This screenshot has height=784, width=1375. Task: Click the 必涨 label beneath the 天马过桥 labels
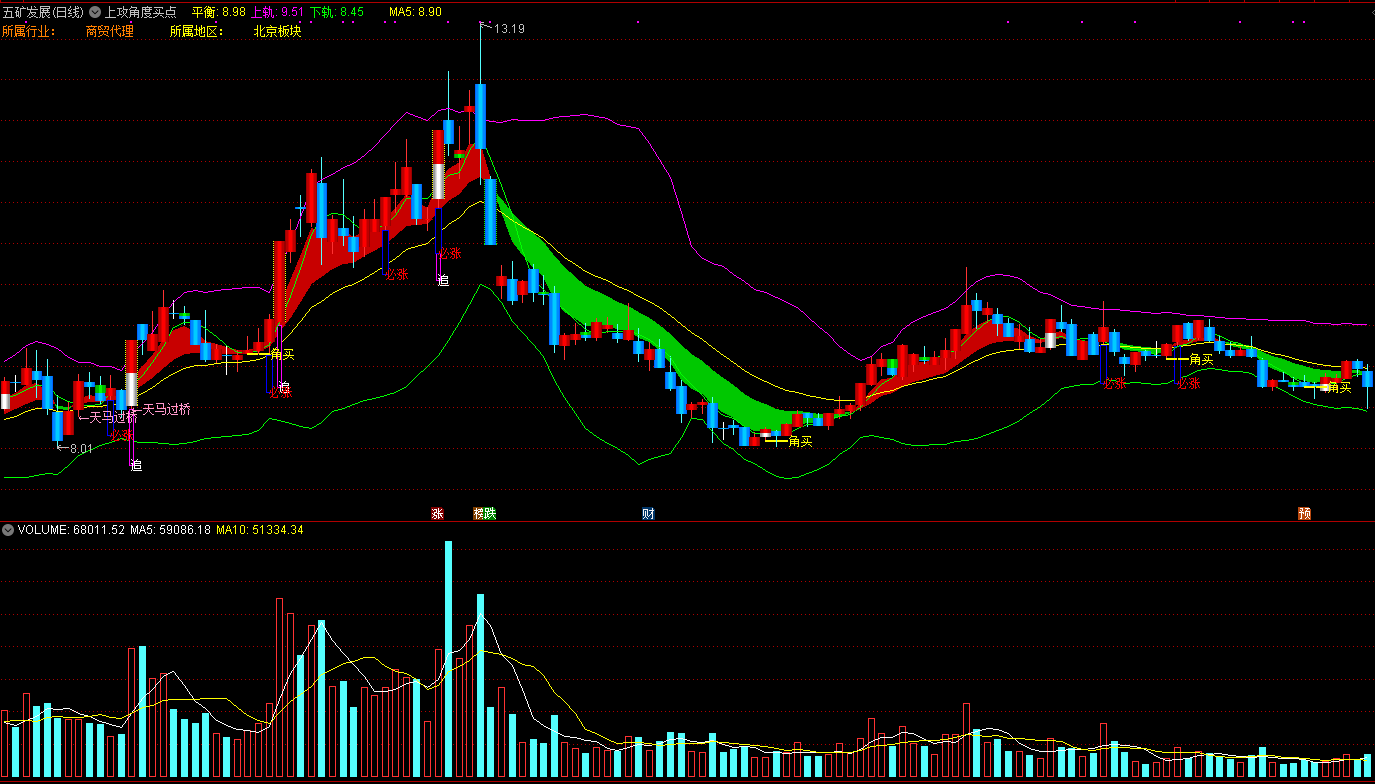pos(121,434)
